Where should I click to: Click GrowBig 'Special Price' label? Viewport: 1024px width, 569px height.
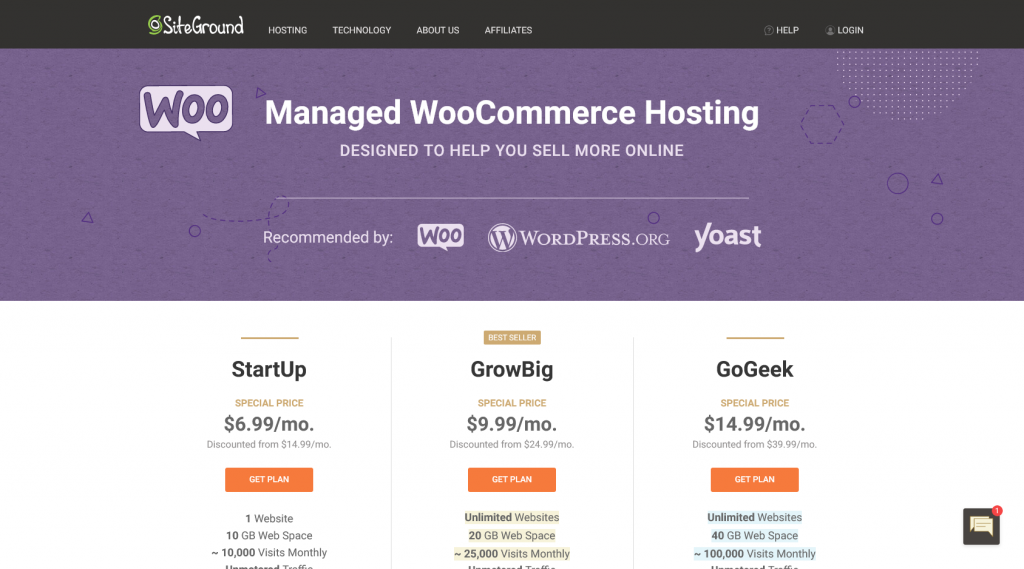click(x=512, y=403)
